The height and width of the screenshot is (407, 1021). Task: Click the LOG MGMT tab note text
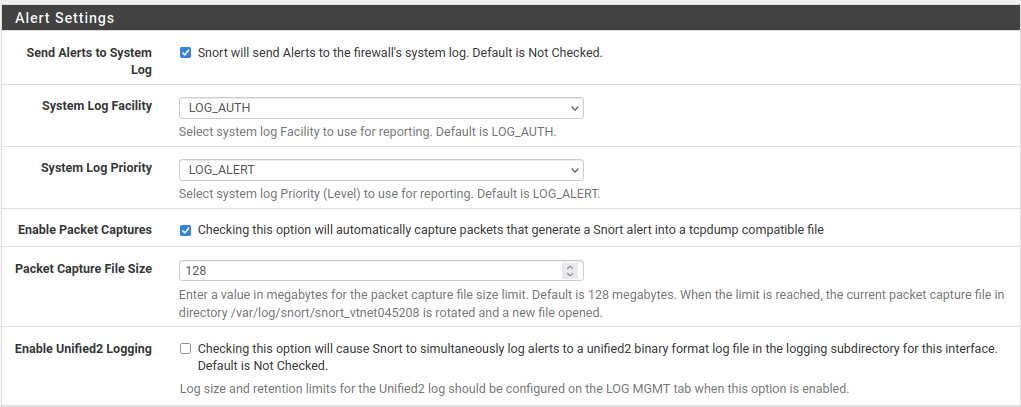[x=513, y=388]
